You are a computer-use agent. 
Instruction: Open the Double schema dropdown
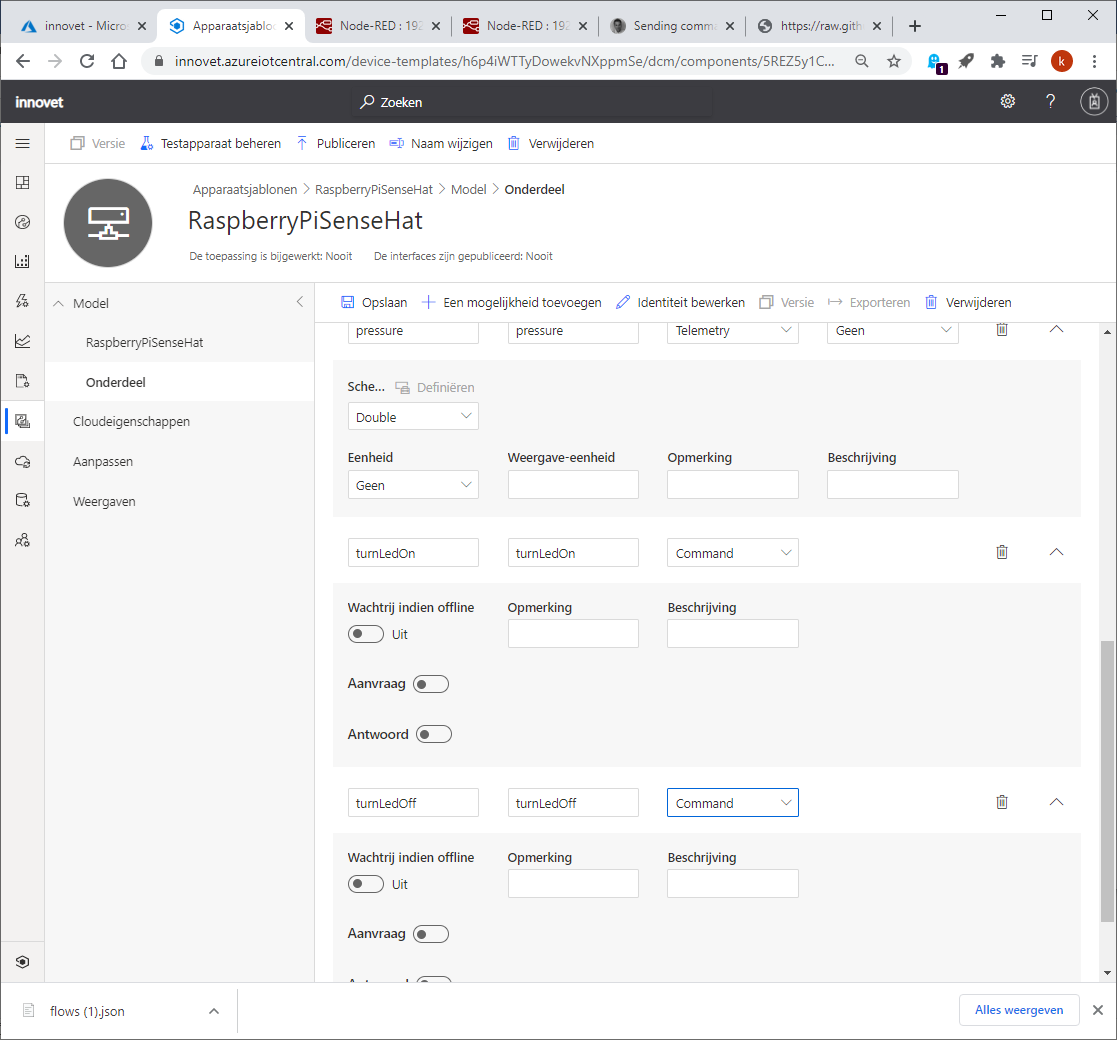point(412,417)
